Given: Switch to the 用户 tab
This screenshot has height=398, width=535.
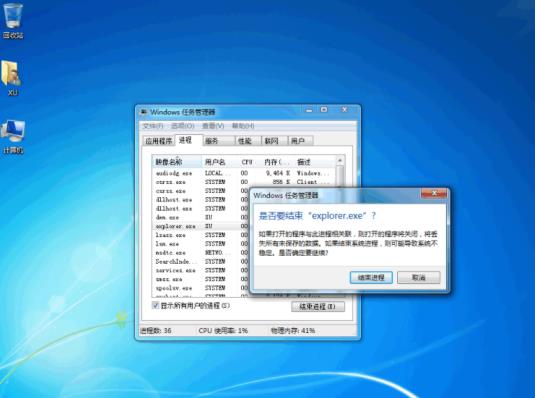Looking at the screenshot, I should click(301, 141).
